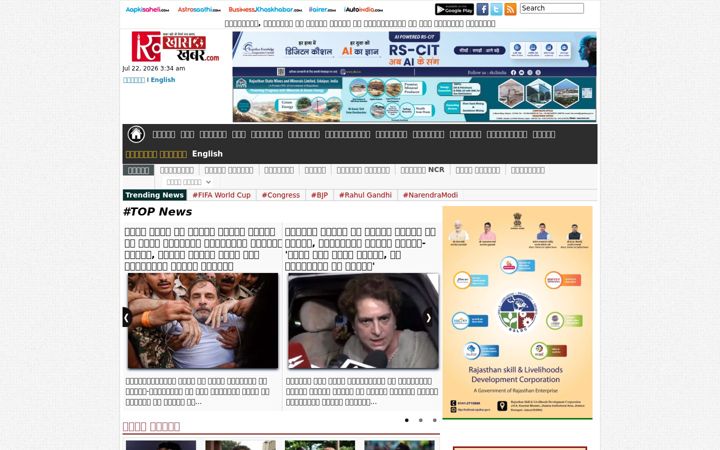Visit the Aapkisaheli.com link

147,10
